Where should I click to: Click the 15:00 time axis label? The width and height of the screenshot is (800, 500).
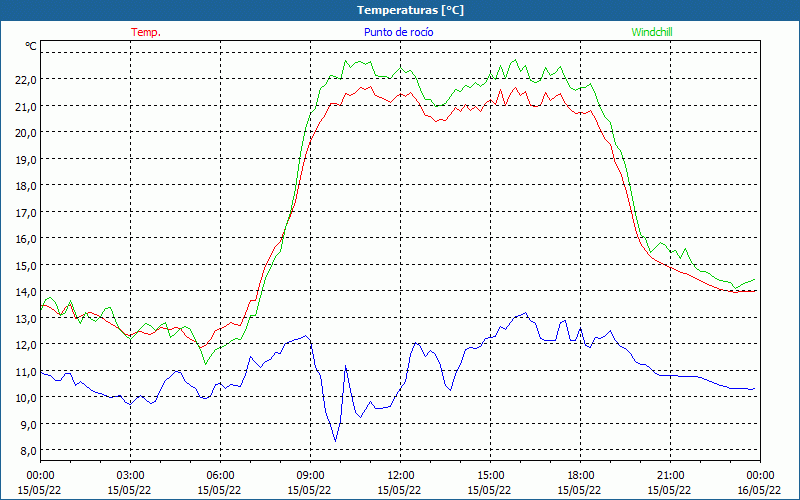click(x=490, y=476)
